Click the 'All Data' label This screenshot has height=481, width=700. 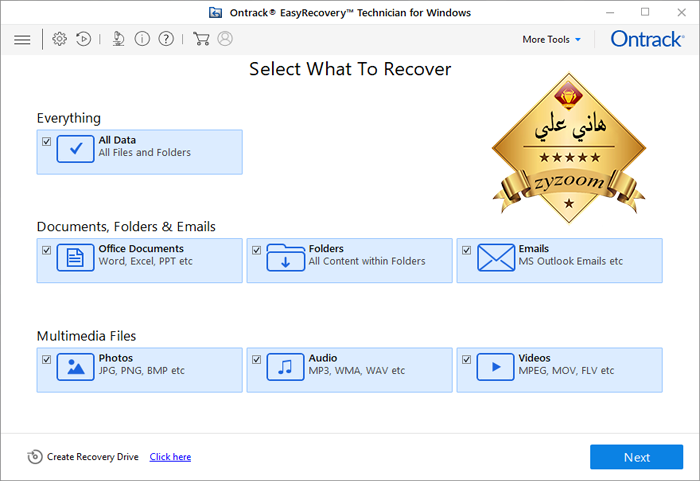click(x=117, y=140)
